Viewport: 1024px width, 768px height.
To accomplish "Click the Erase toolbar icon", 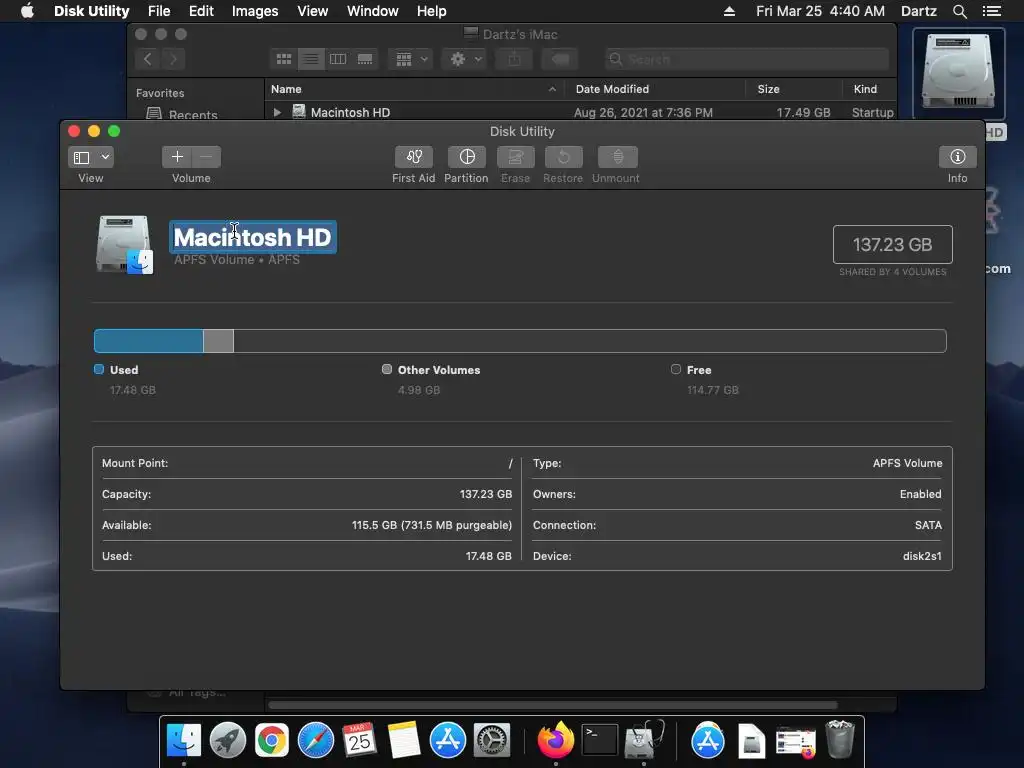I will click(515, 157).
